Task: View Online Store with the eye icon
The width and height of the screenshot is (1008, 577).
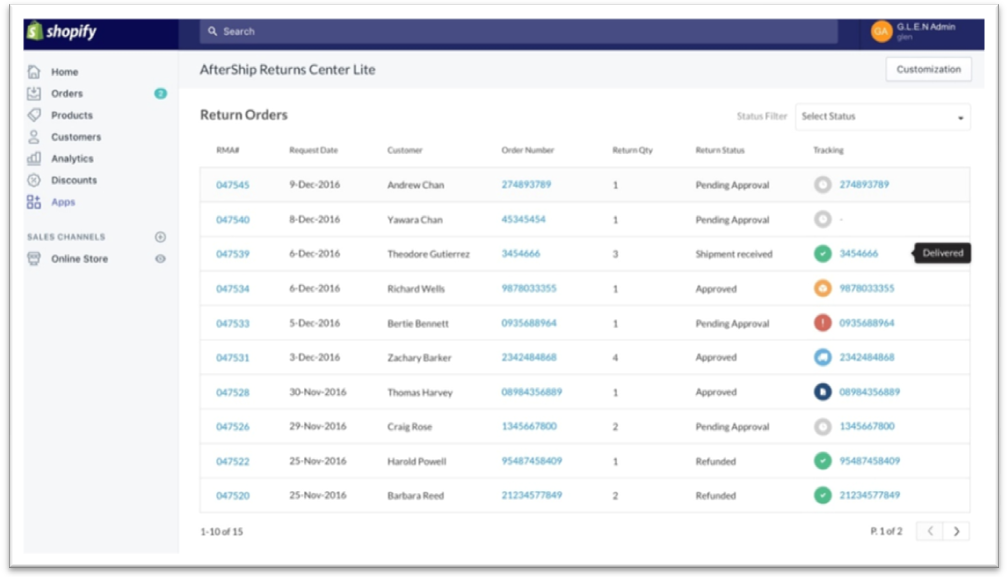Action: 160,258
